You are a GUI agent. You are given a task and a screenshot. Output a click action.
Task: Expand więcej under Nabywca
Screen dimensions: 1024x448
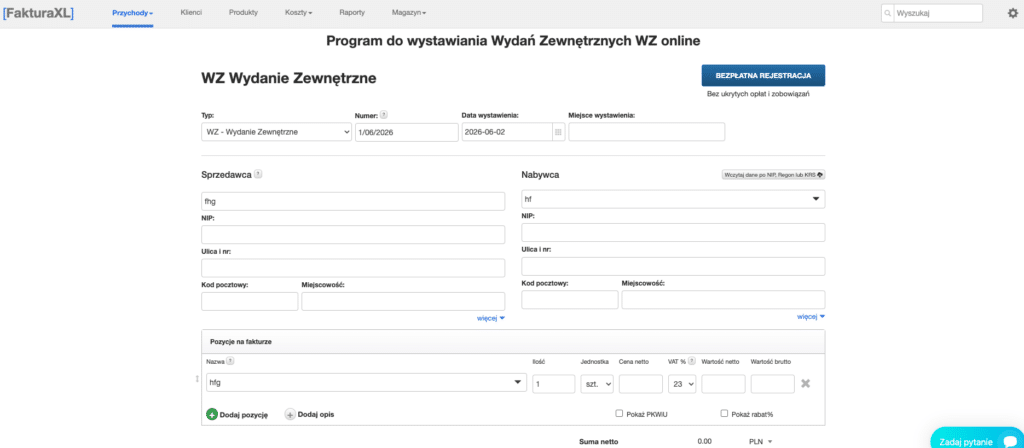click(811, 317)
